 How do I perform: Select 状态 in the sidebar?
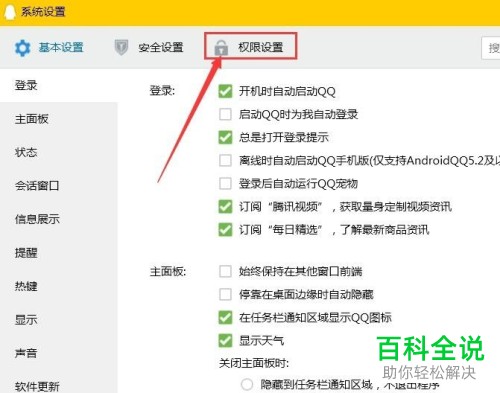[26, 152]
